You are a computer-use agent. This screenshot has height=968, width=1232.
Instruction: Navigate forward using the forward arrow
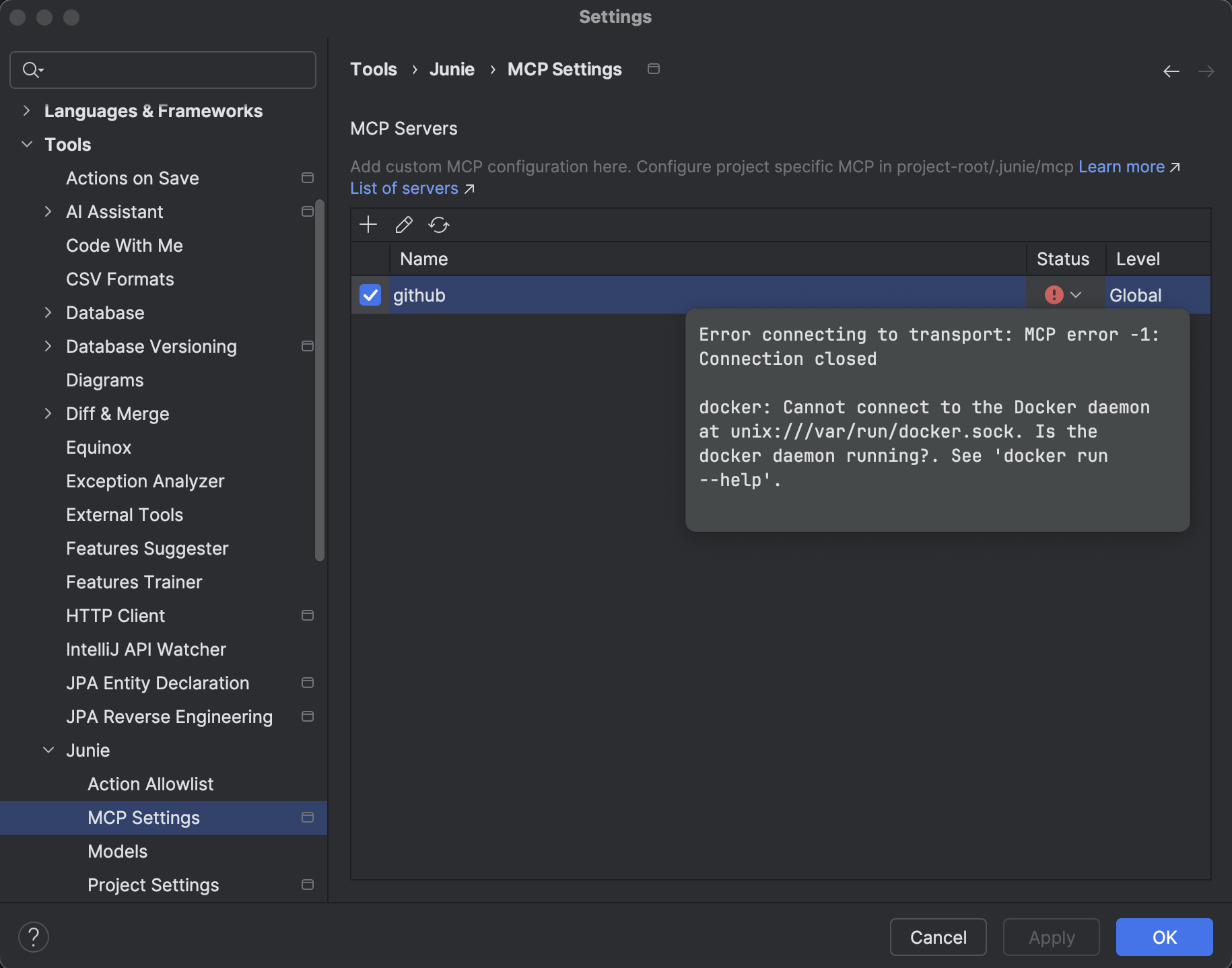(1207, 71)
